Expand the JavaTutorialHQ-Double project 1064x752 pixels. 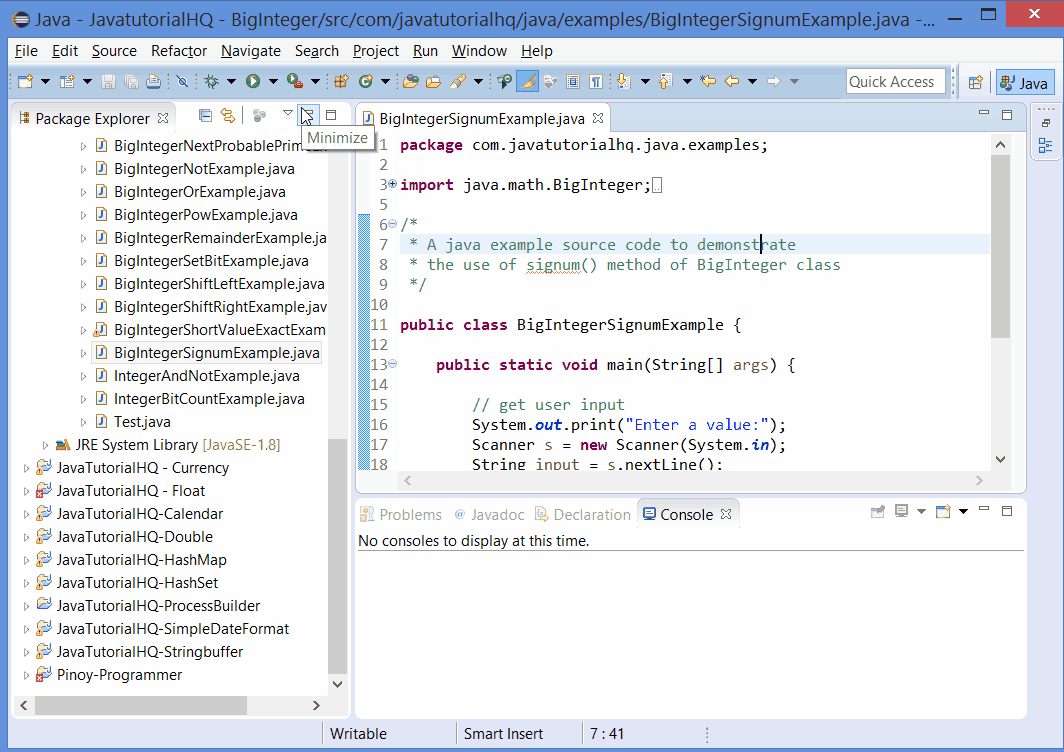point(26,536)
